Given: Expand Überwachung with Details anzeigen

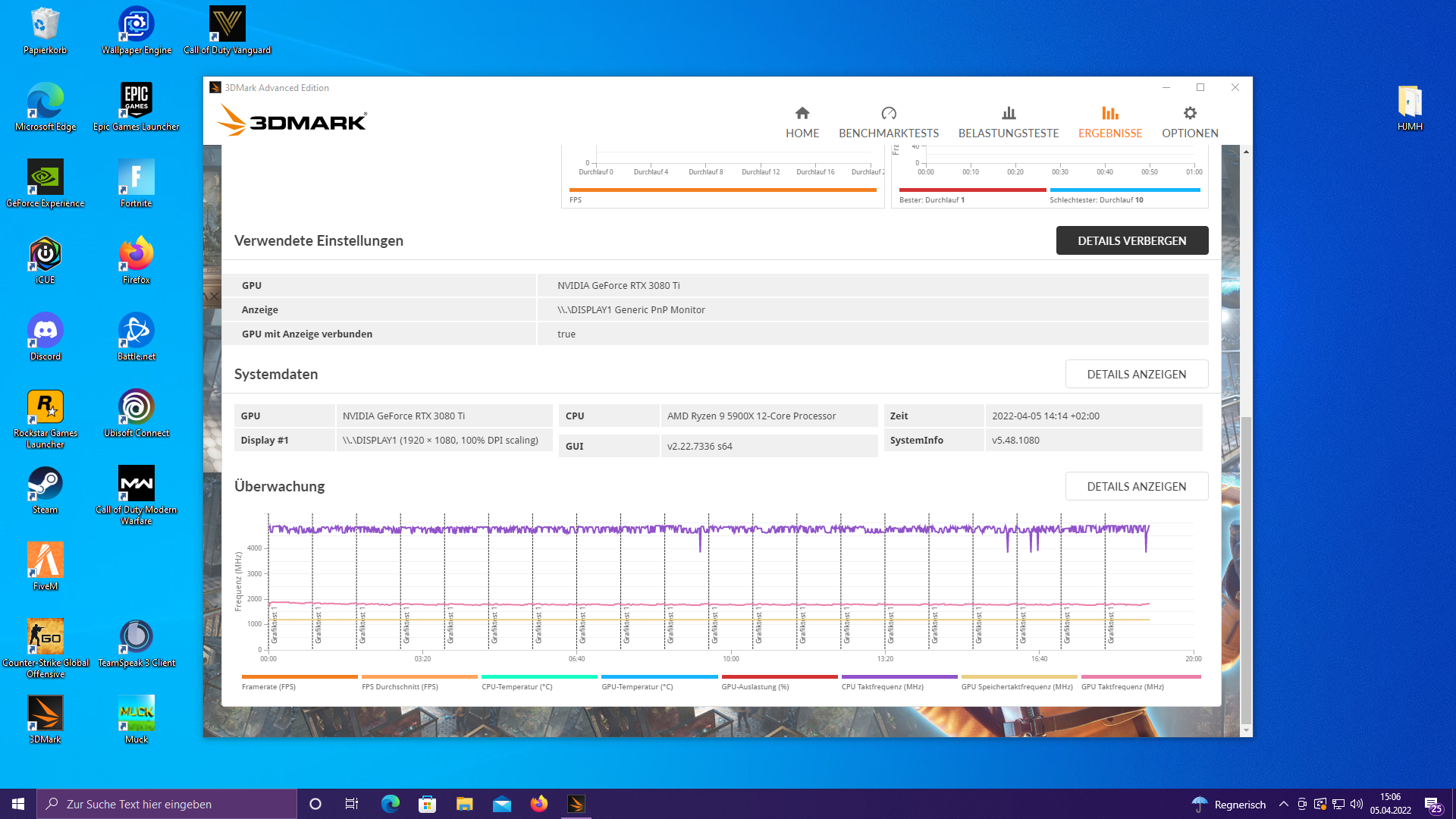Looking at the screenshot, I should tap(1136, 486).
